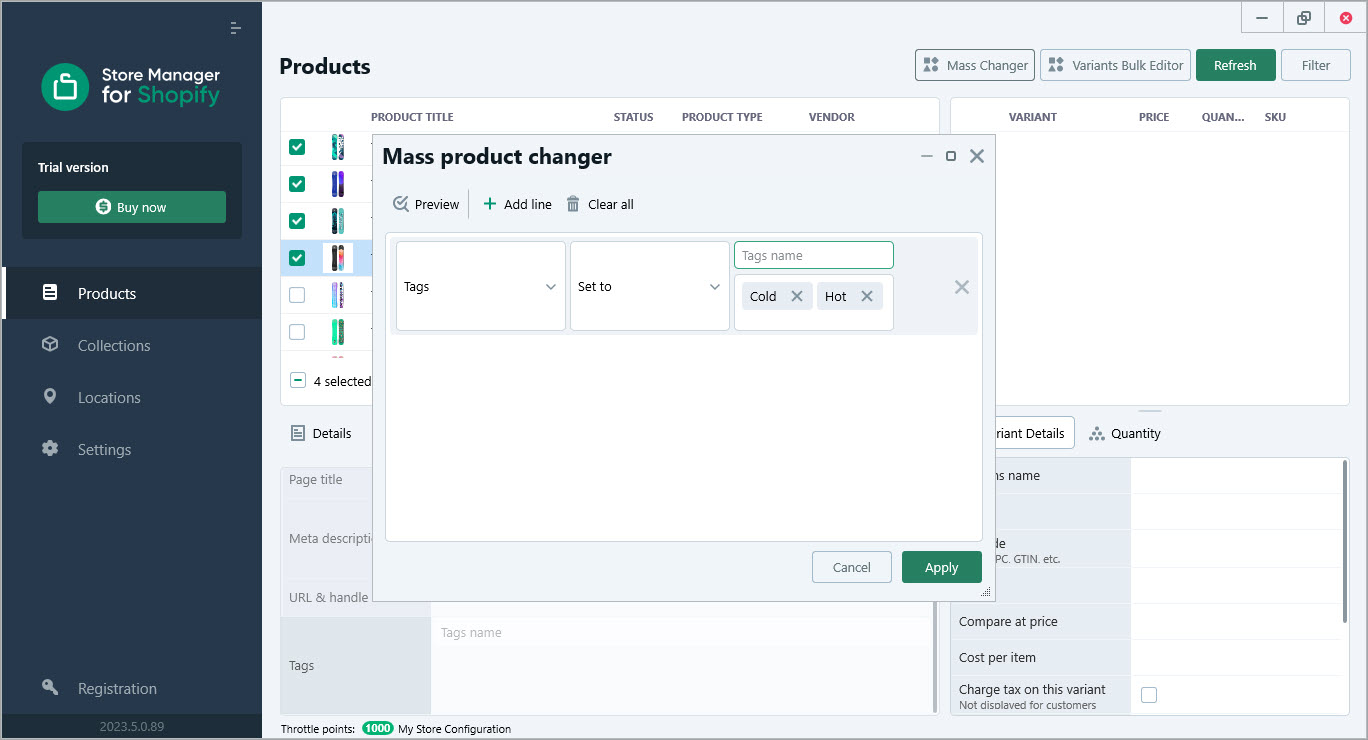The height and width of the screenshot is (740, 1368).
Task: Remove the Cold tag
Action: [797, 296]
